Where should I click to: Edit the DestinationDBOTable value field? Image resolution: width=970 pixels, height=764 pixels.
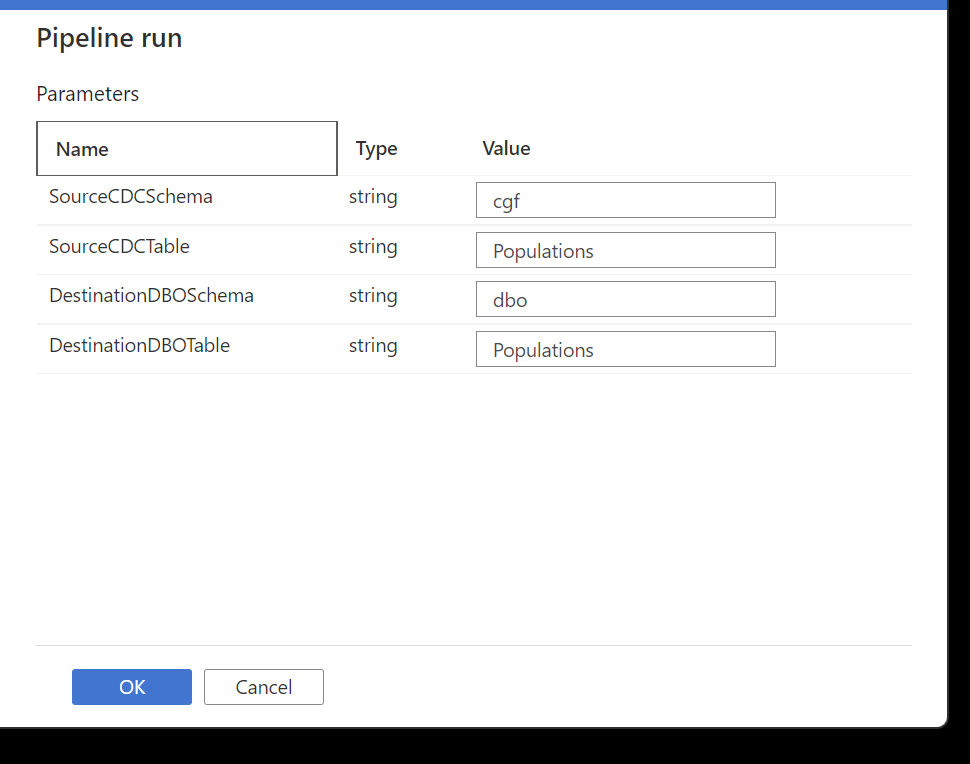point(625,349)
